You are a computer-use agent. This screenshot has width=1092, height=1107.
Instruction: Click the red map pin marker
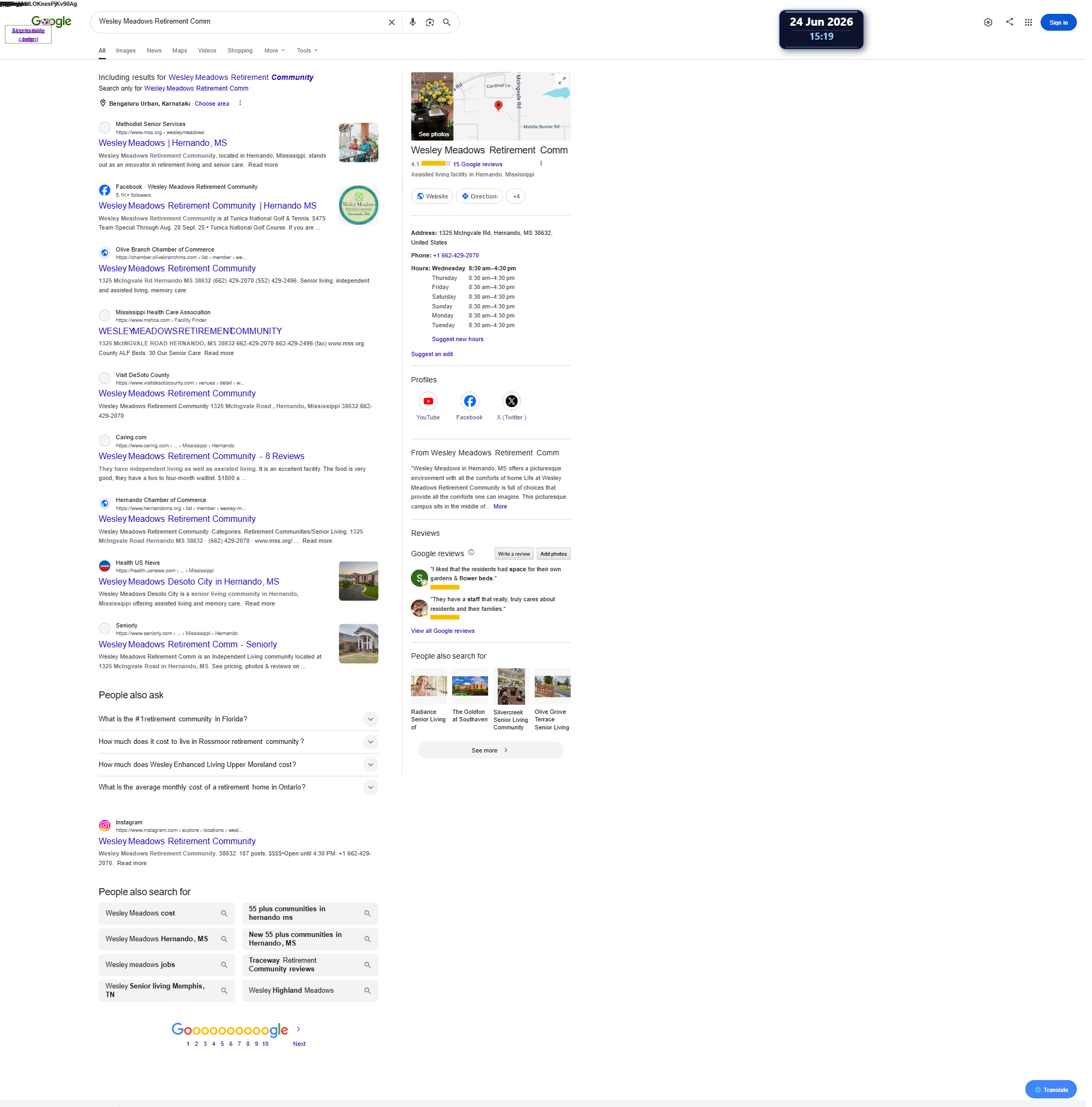[x=498, y=106]
